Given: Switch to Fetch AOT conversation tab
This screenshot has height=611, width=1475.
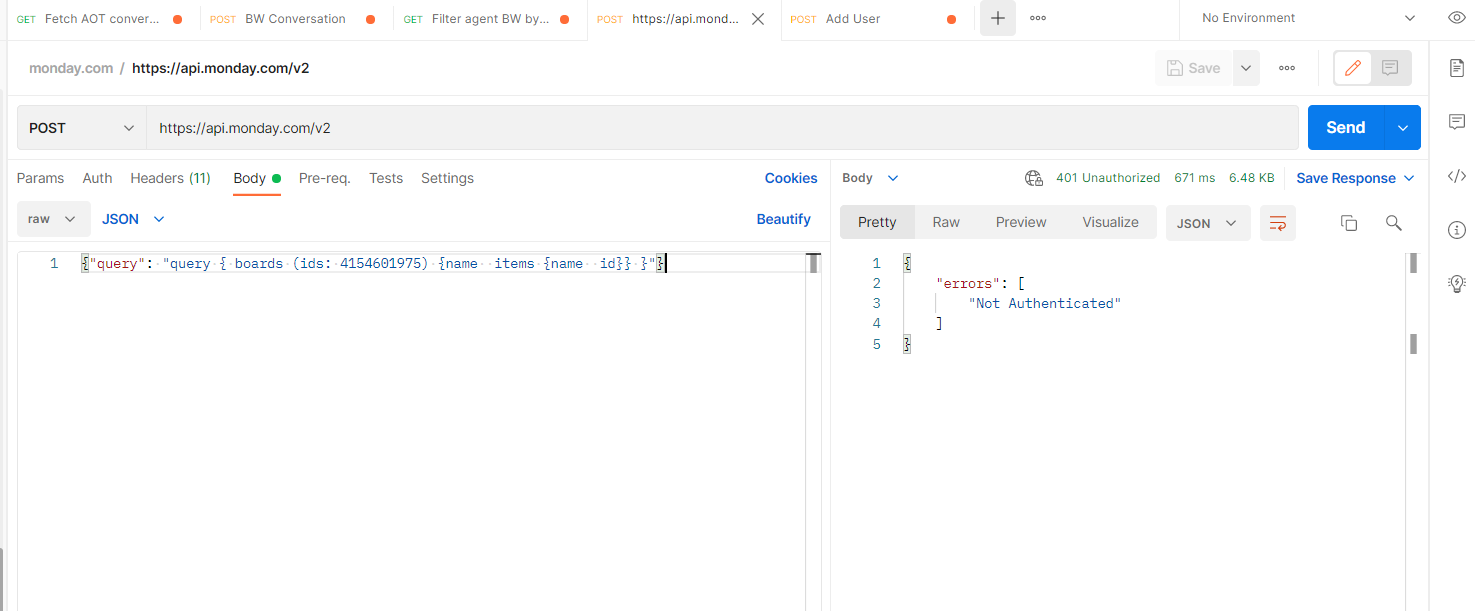Looking at the screenshot, I should [100, 19].
